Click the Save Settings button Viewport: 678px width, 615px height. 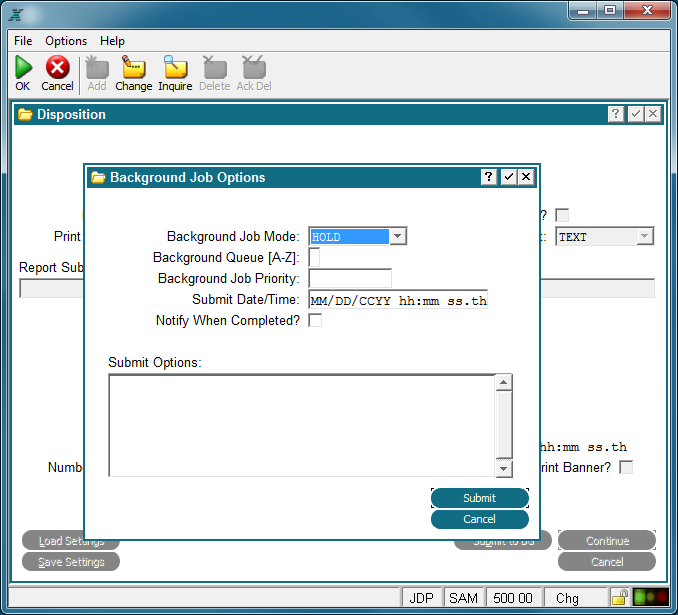click(71, 562)
